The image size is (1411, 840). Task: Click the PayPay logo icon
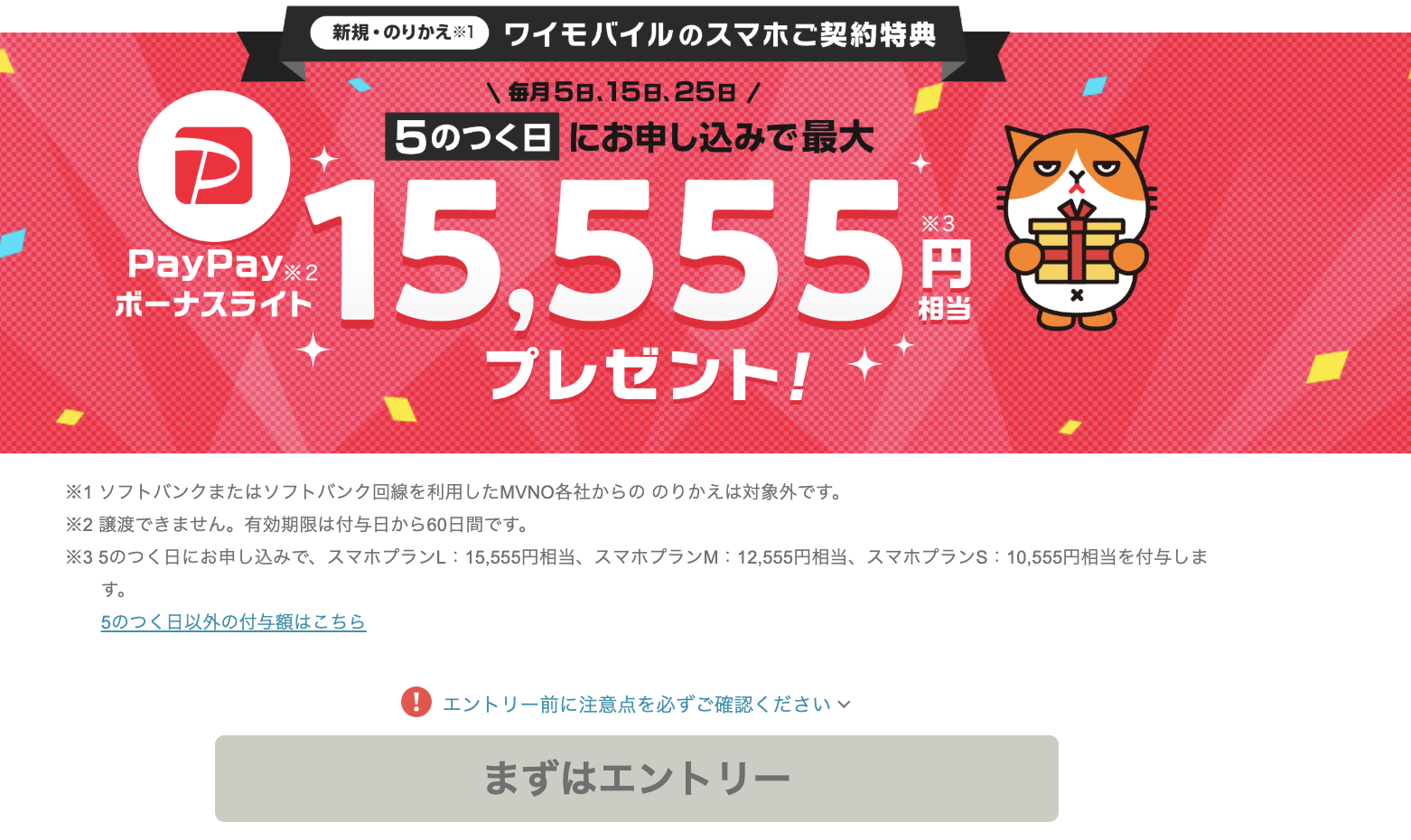[214, 166]
